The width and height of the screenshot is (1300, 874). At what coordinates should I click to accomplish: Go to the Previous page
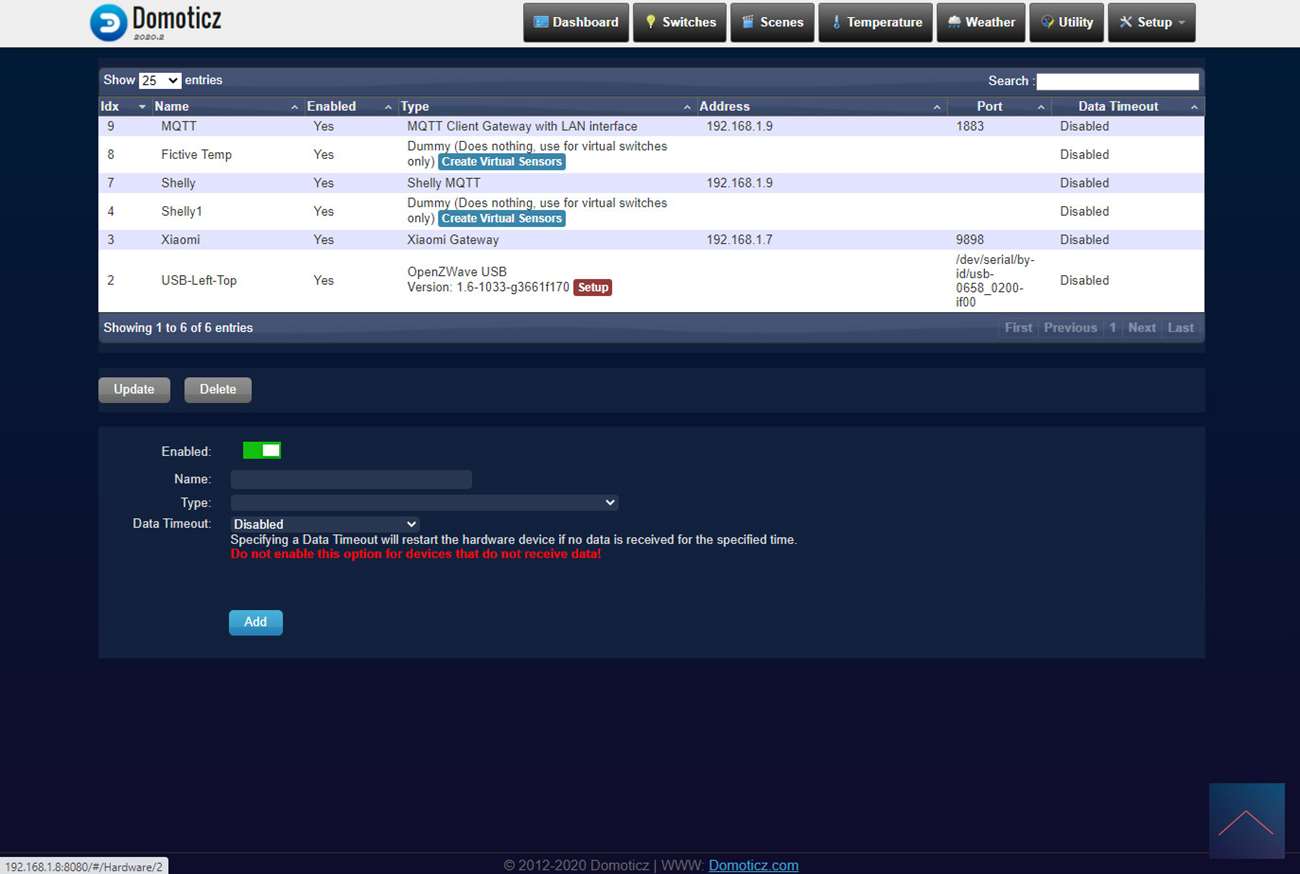(1070, 328)
